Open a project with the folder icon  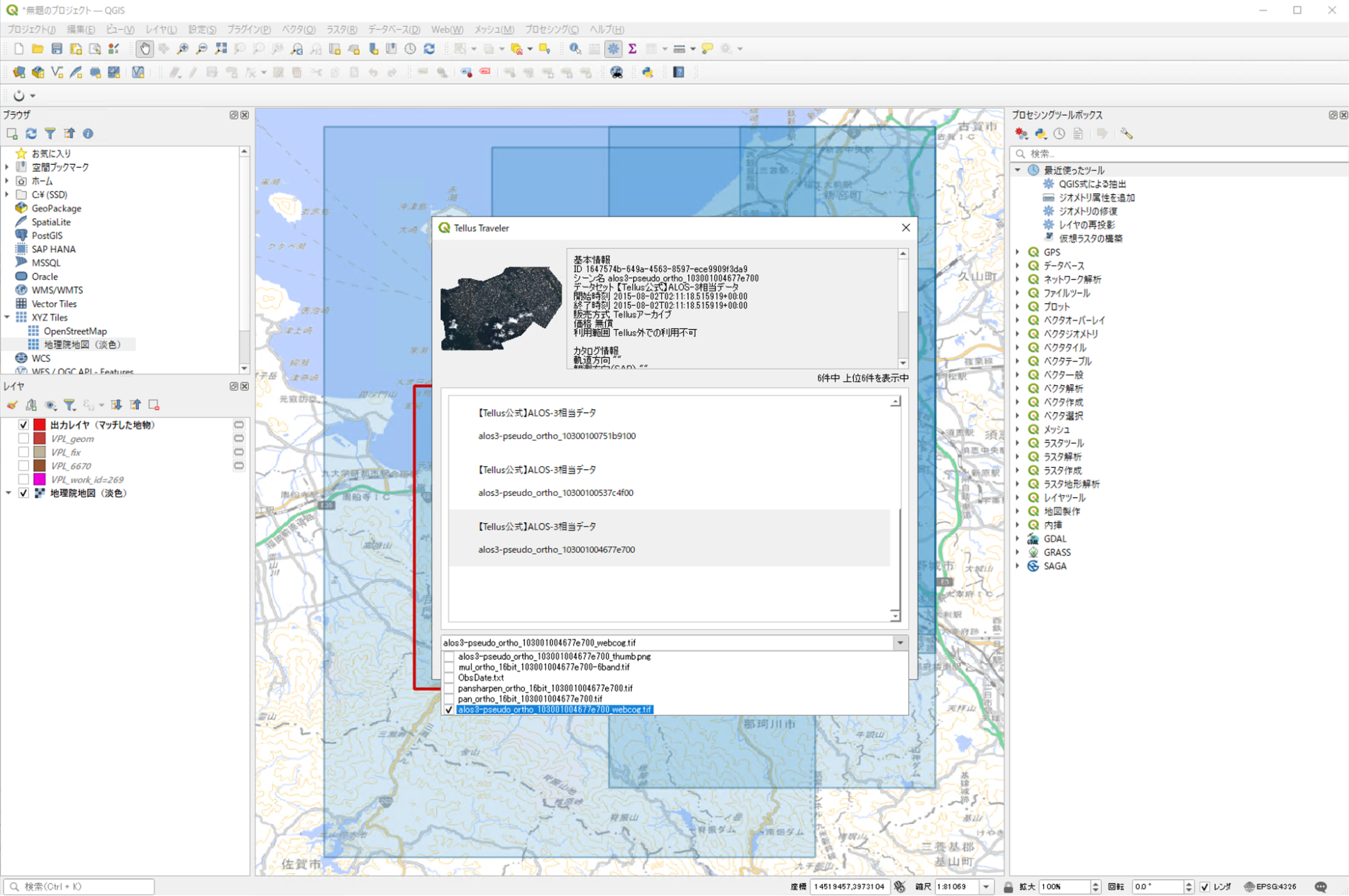pyautogui.click(x=38, y=49)
